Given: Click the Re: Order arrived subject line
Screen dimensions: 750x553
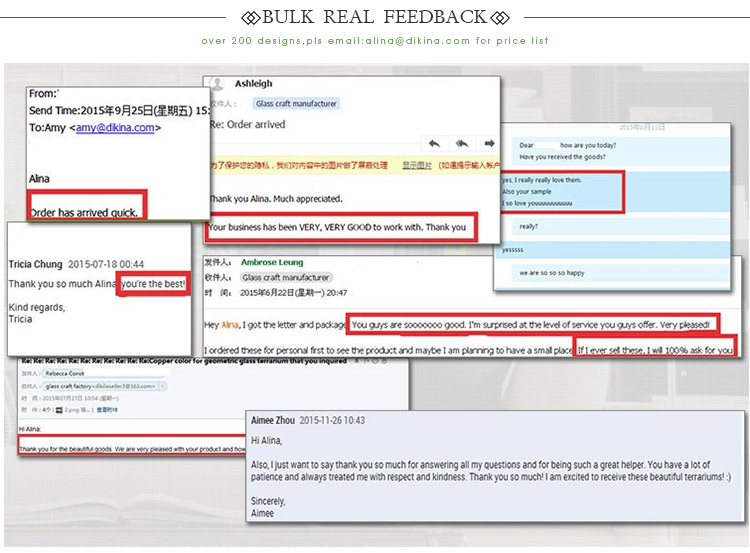Looking at the screenshot, I should click(246, 125).
